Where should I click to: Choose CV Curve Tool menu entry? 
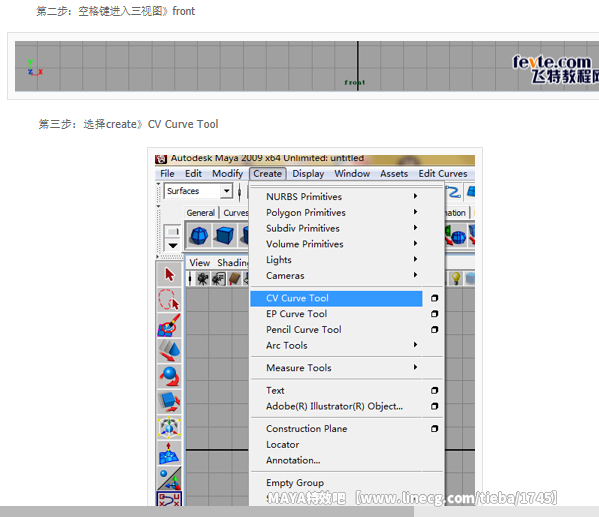[336, 298]
